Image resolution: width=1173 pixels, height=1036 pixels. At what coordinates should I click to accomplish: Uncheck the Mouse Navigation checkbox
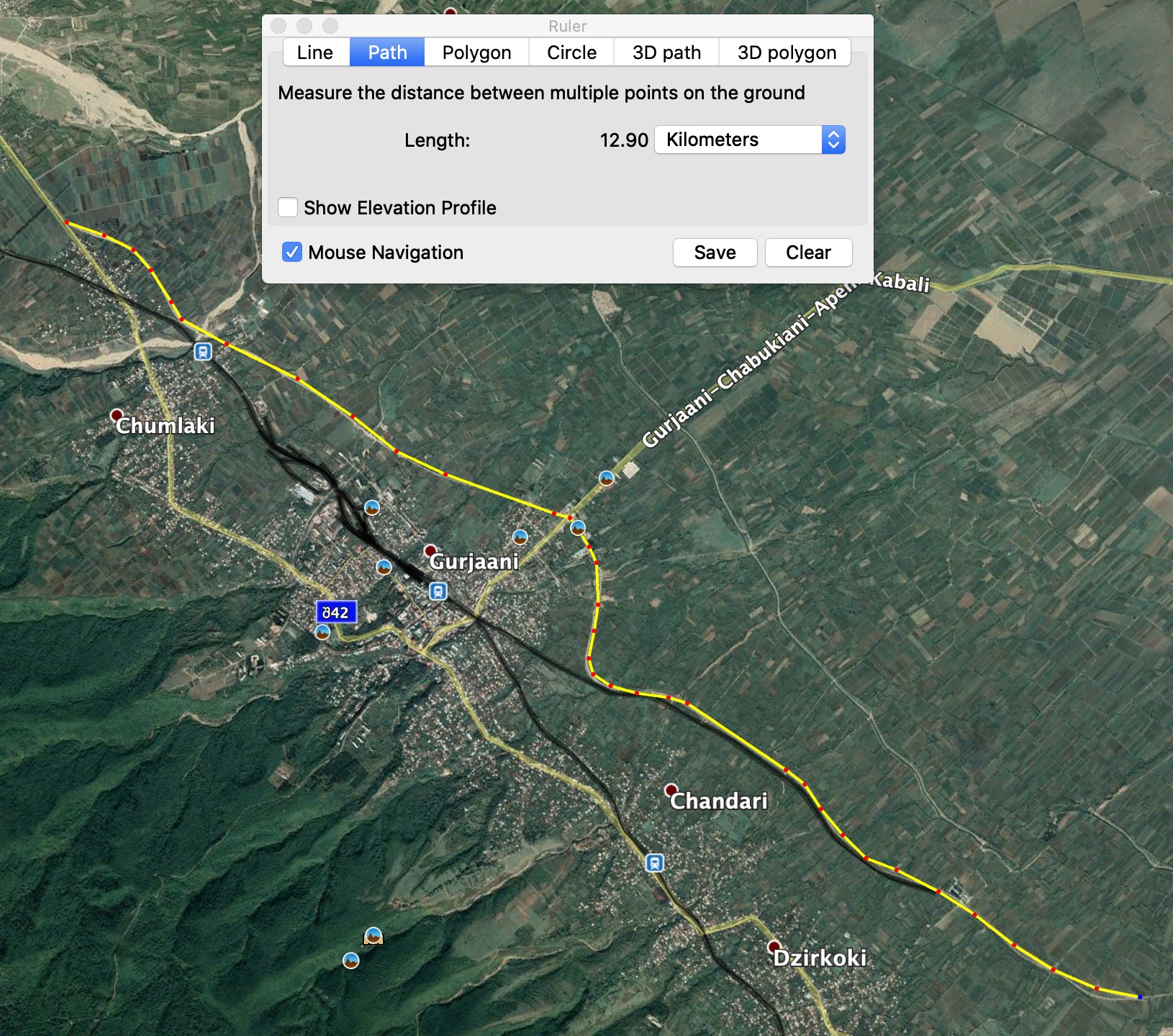pos(291,252)
